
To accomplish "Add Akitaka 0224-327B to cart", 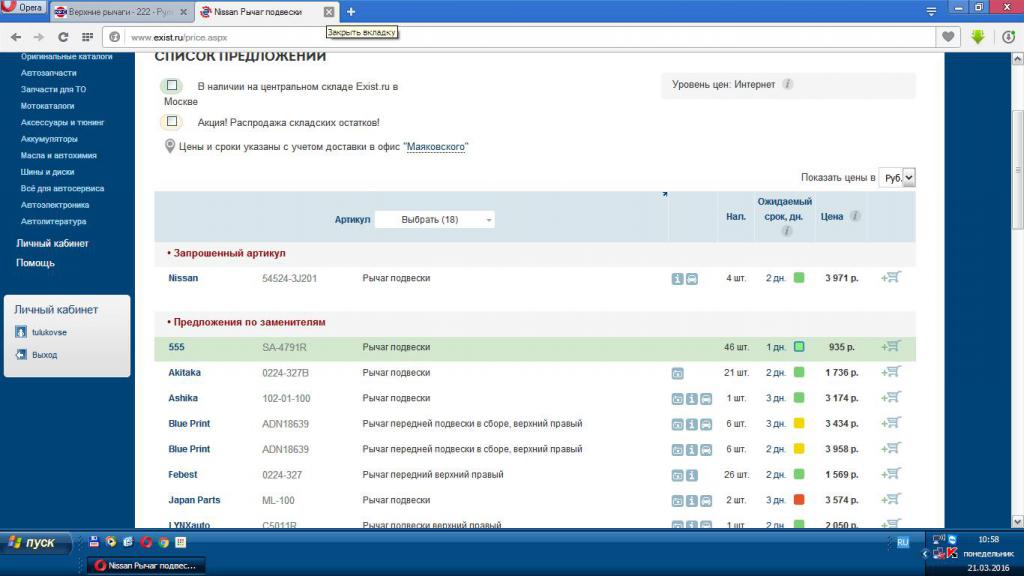I will (x=891, y=372).
